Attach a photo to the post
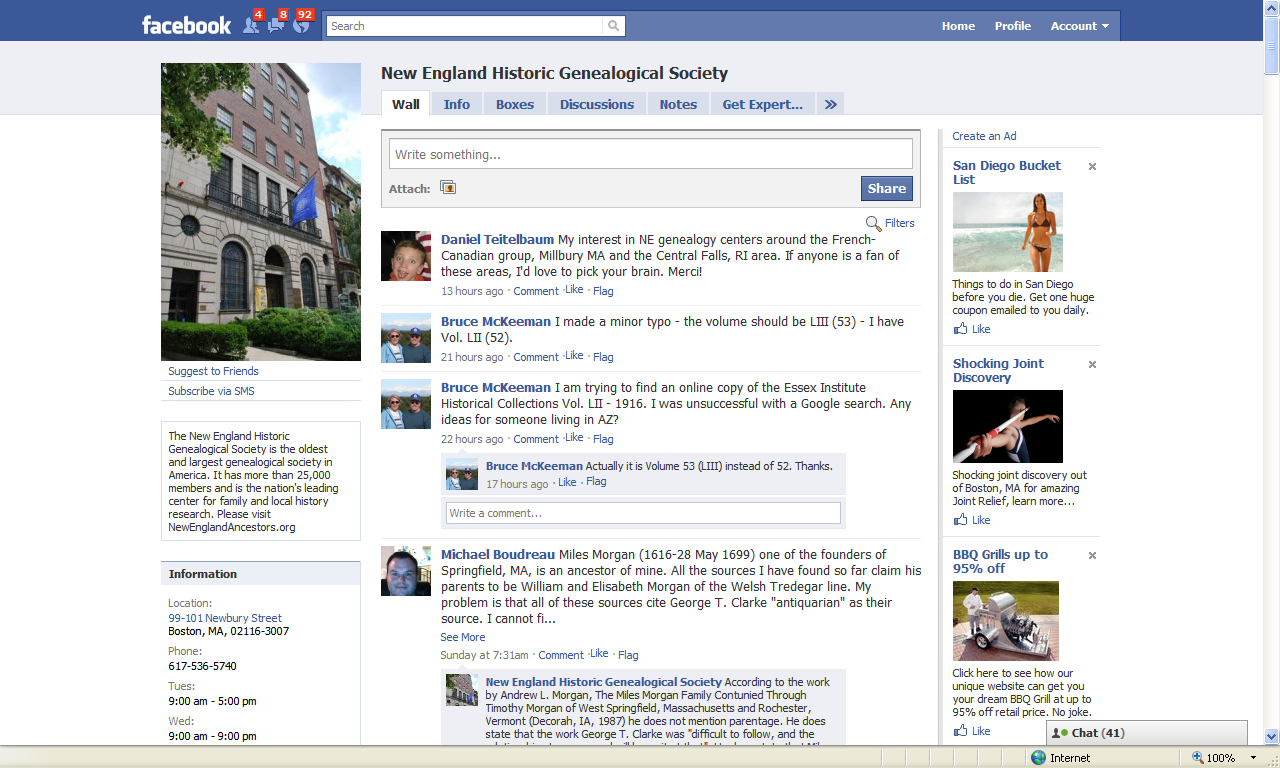Image resolution: width=1280 pixels, height=768 pixels. coord(447,187)
